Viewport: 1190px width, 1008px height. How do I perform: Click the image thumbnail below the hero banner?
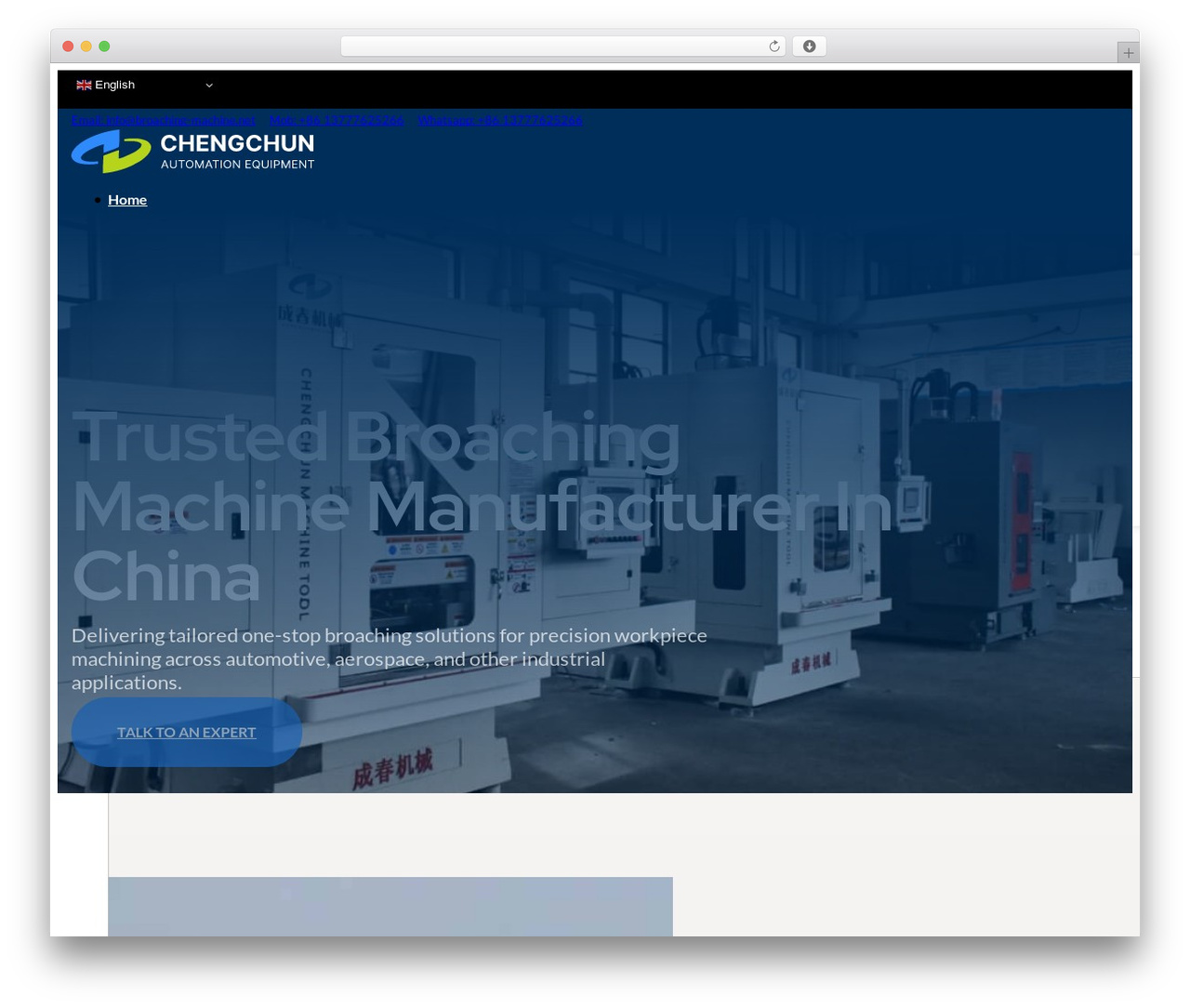tap(390, 907)
